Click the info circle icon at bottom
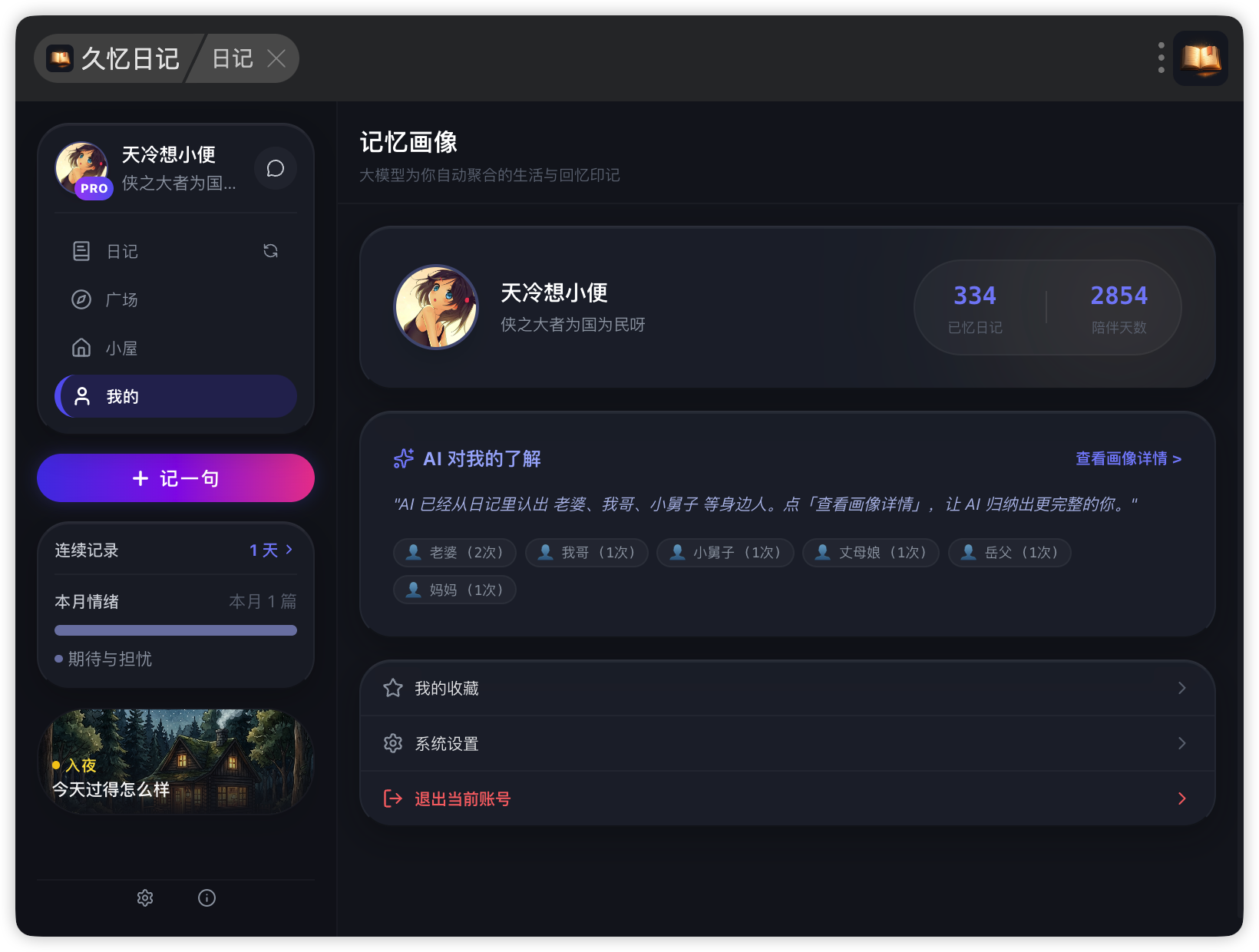 pos(207,897)
